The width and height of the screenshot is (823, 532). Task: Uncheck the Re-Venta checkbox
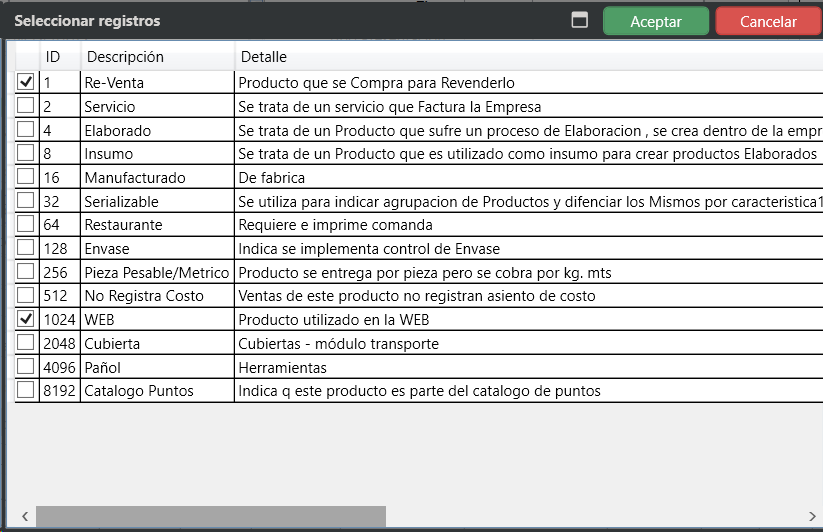tap(26, 82)
